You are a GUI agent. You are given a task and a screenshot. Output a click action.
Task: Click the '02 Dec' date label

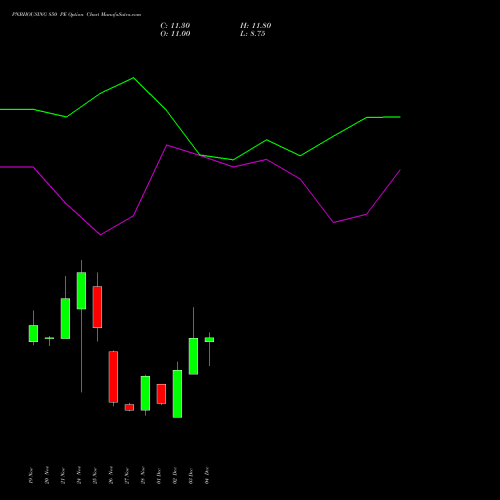click(x=175, y=476)
